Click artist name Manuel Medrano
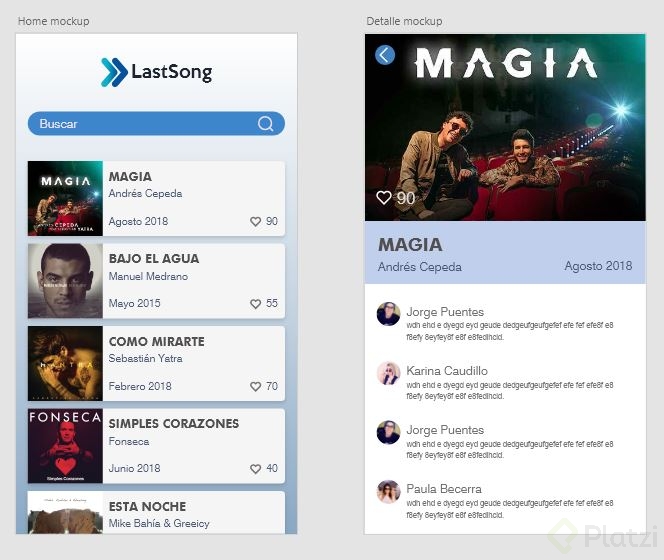The image size is (664, 560). 148,276
